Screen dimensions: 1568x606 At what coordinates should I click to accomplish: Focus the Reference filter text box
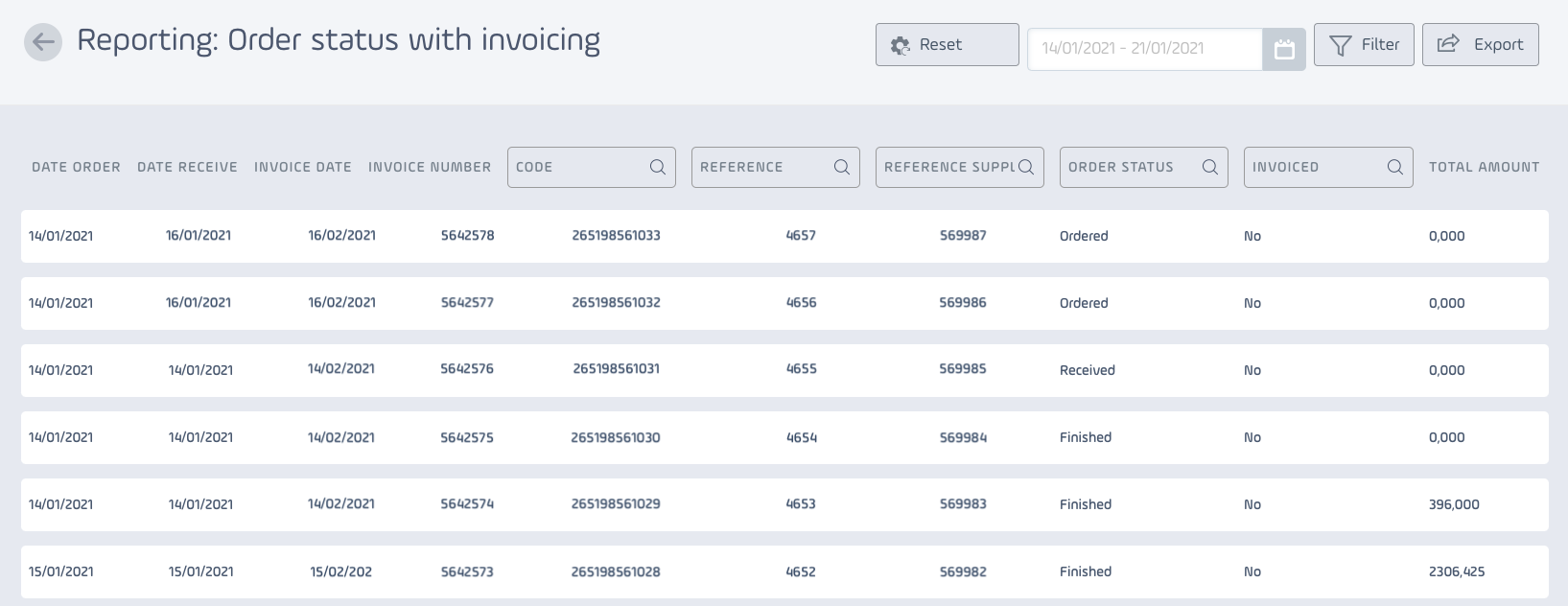[776, 167]
